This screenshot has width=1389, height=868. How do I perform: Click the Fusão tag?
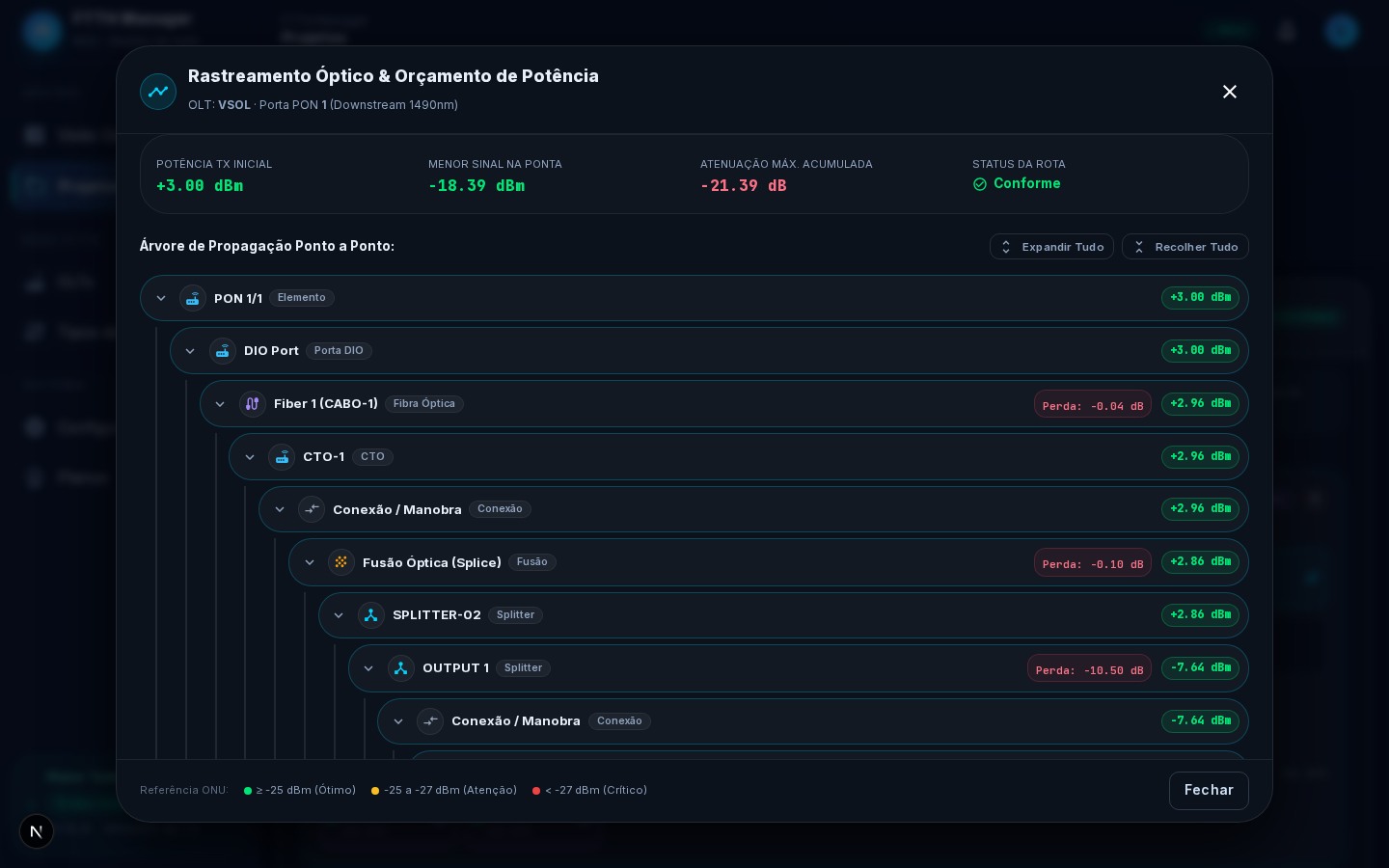coord(532,562)
